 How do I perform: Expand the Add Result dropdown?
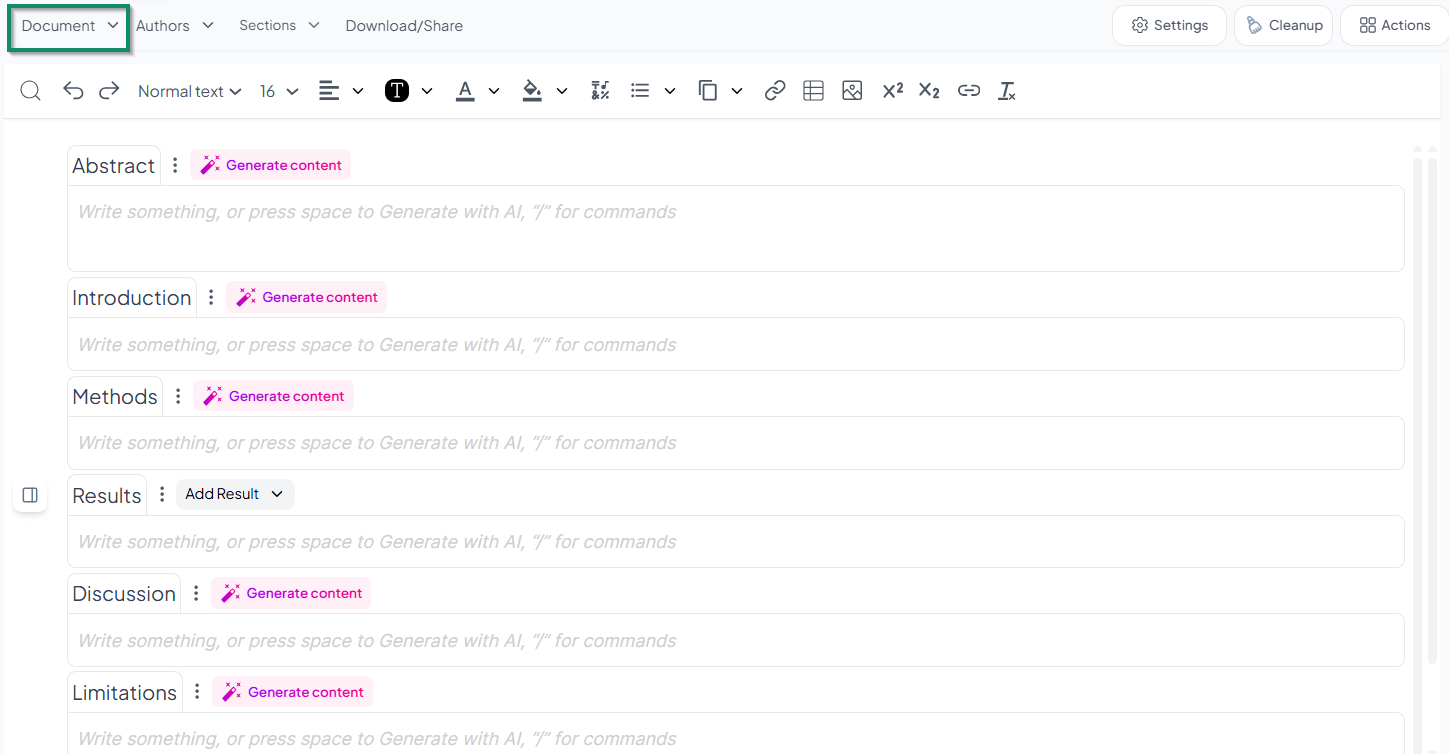[x=235, y=494]
